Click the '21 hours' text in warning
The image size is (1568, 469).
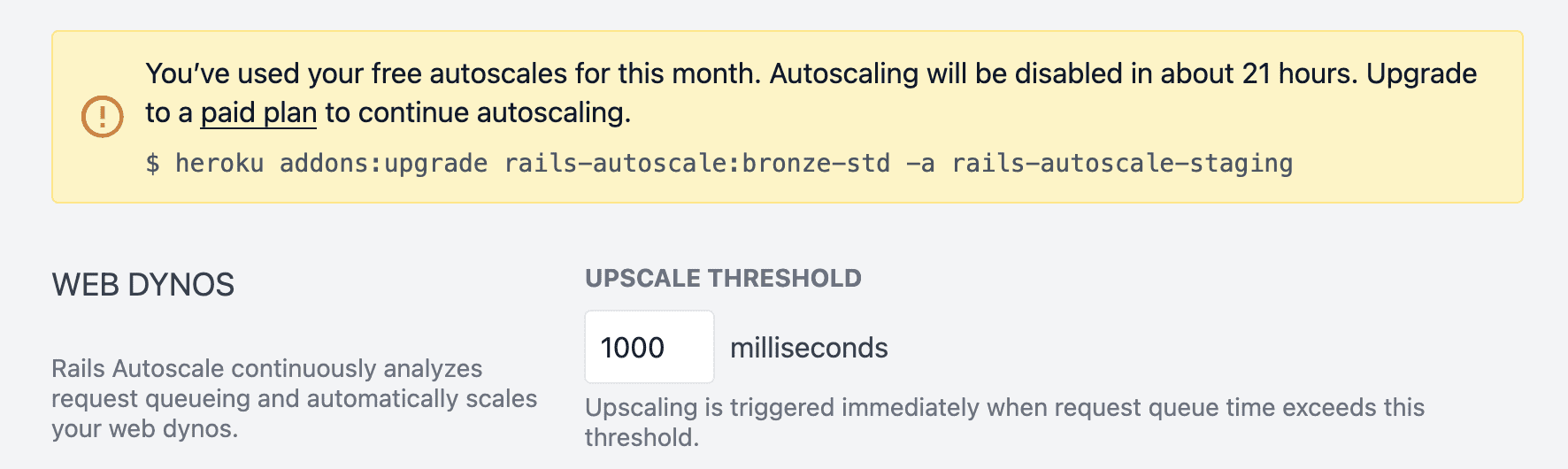[1299, 73]
